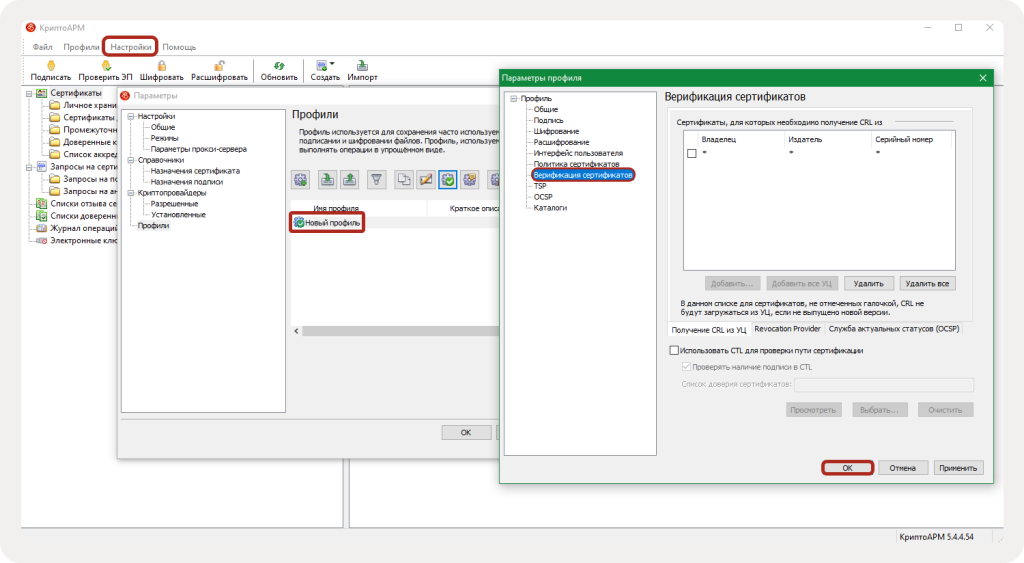Switch to the Revocation Provider tab
This screenshot has height=563, width=1024.
tap(787, 329)
